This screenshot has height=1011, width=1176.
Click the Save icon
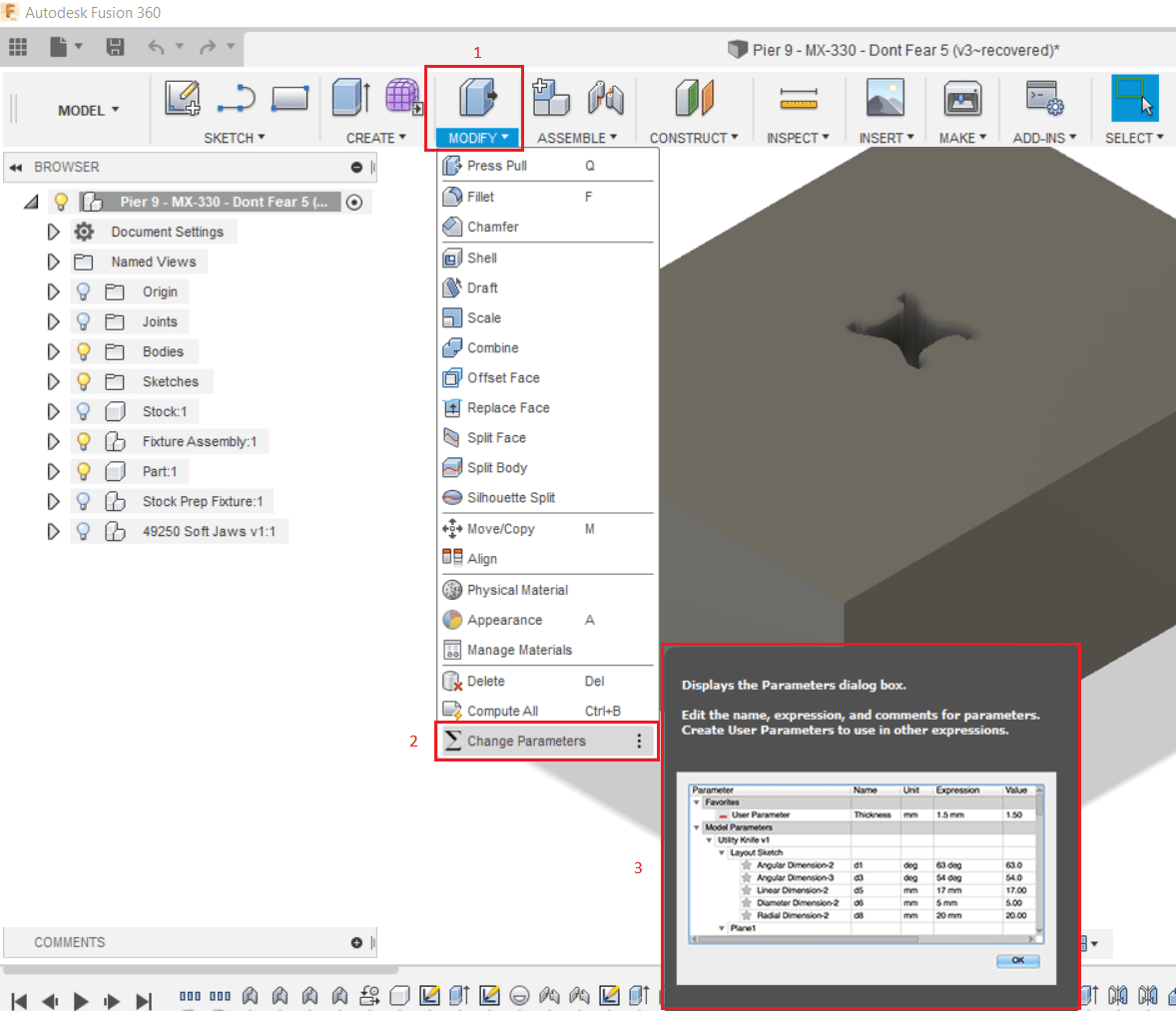tap(113, 47)
